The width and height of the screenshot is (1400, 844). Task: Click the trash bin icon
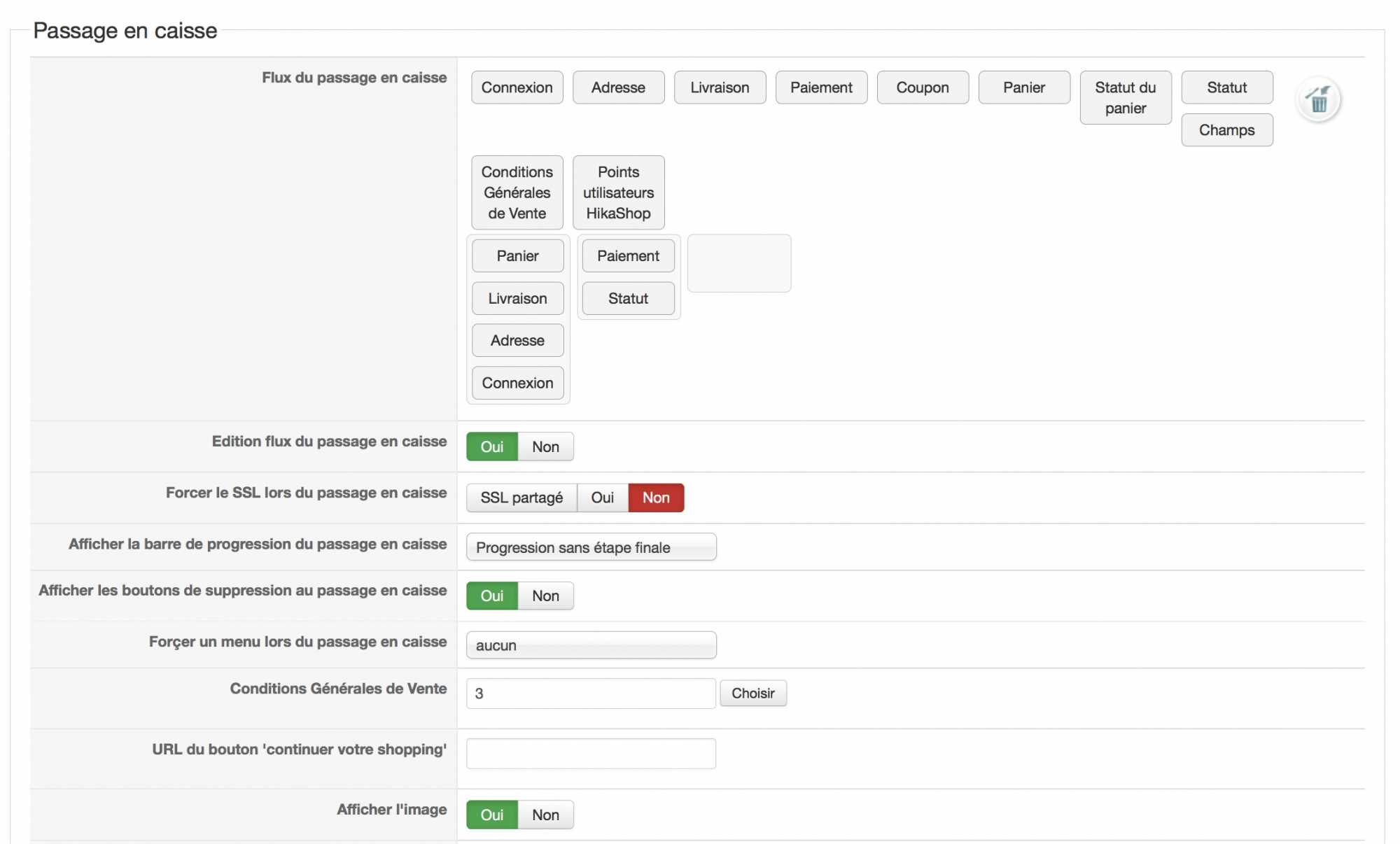click(x=1318, y=100)
